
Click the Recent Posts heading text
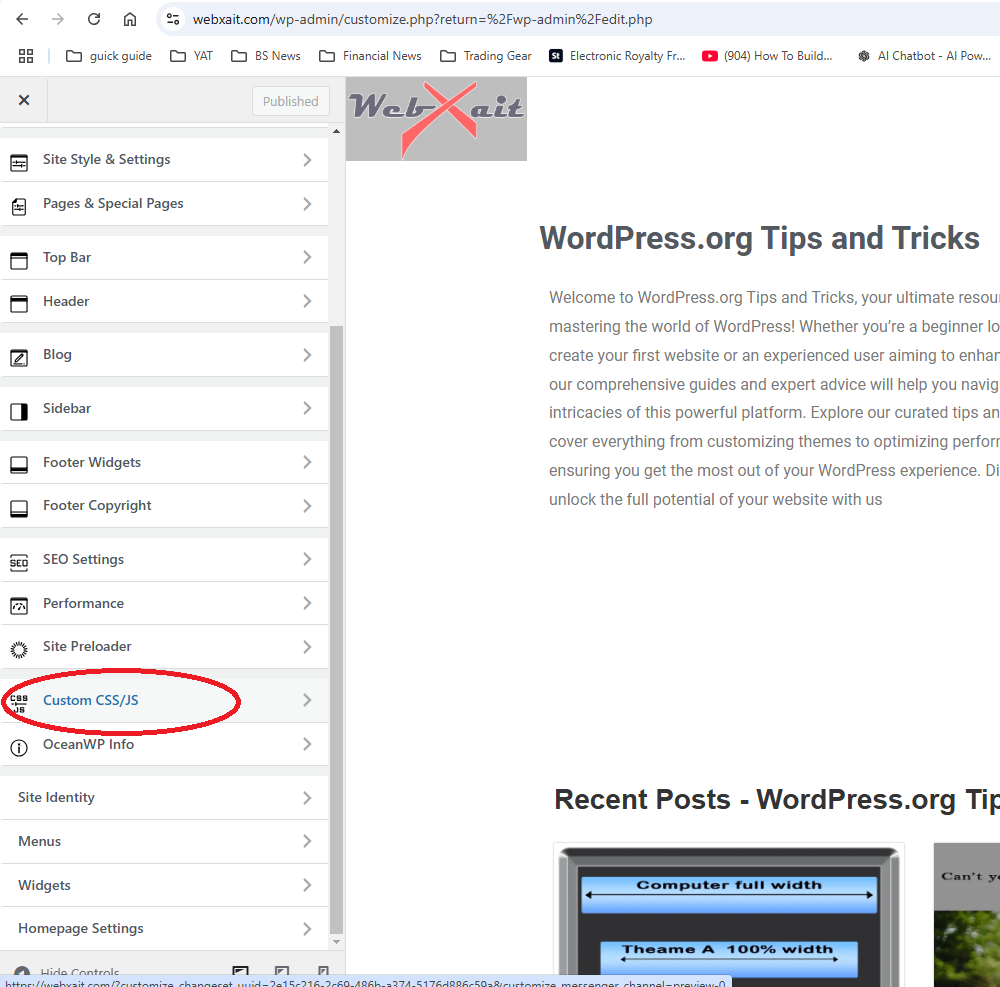777,800
